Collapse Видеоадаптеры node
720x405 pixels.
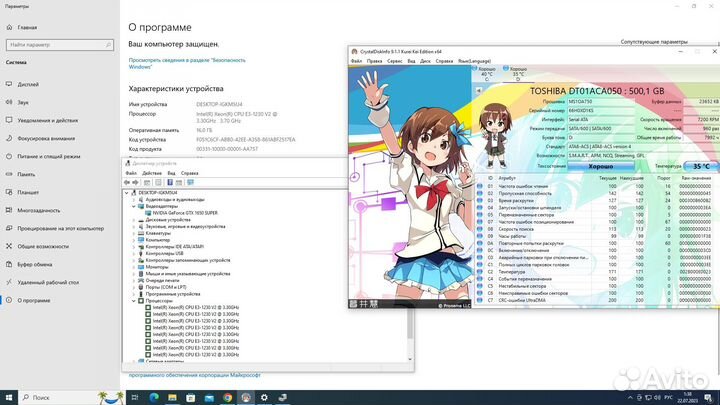pos(134,207)
